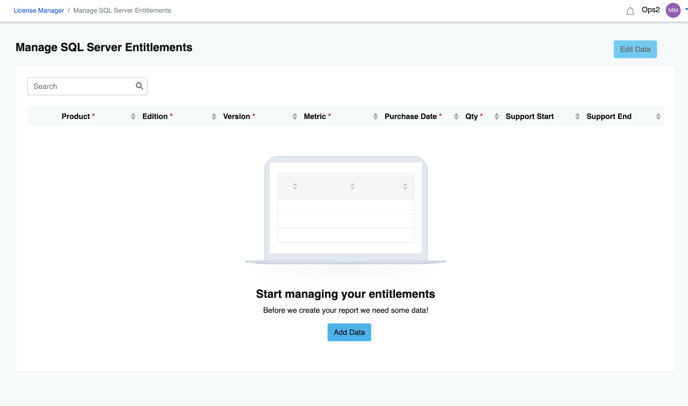Click the search magnifier icon
688x406 pixels.
[x=139, y=86]
